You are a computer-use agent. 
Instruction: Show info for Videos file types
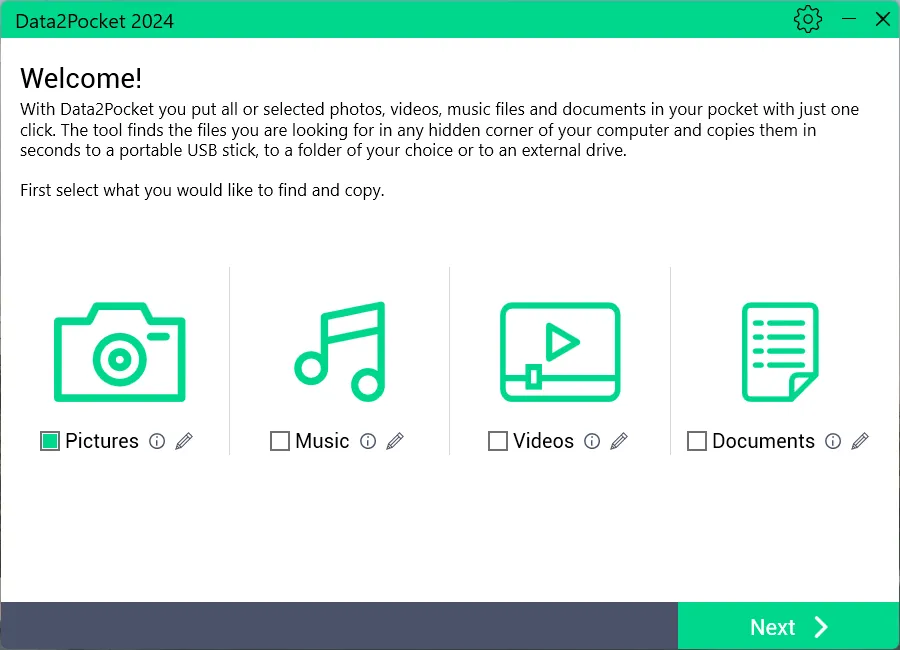(592, 441)
